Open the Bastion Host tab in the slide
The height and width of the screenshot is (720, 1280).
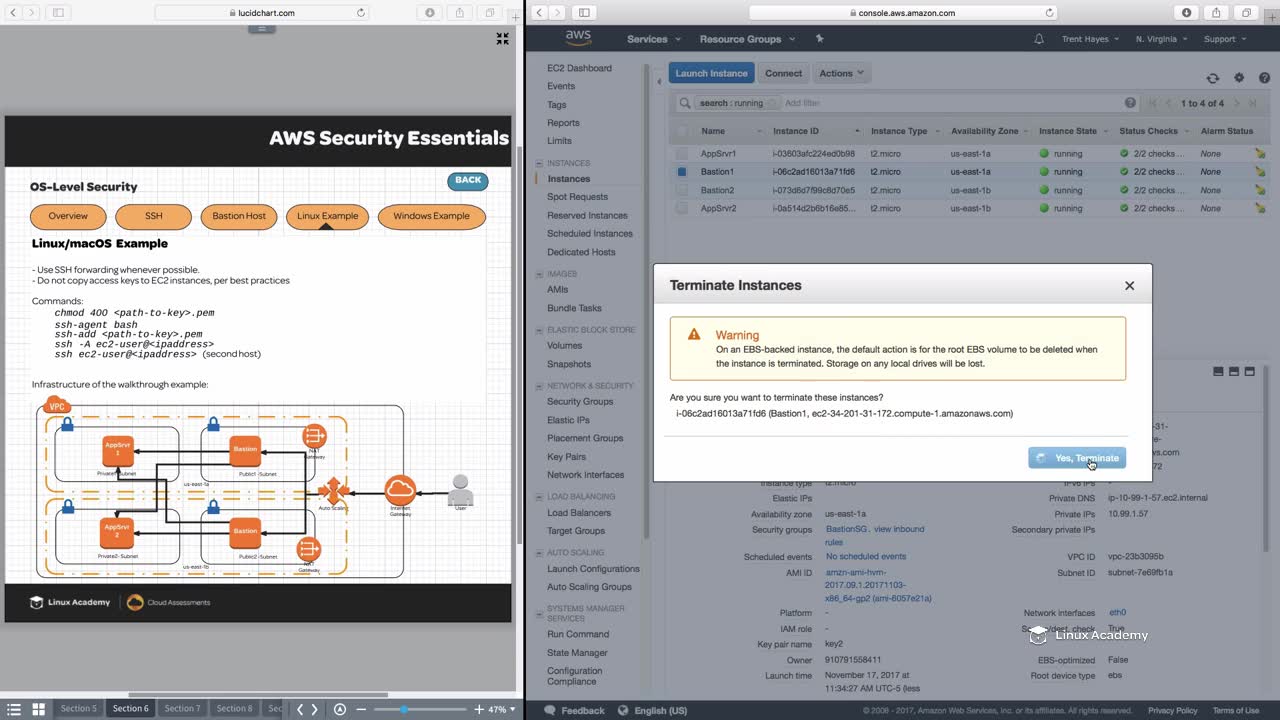coord(239,216)
